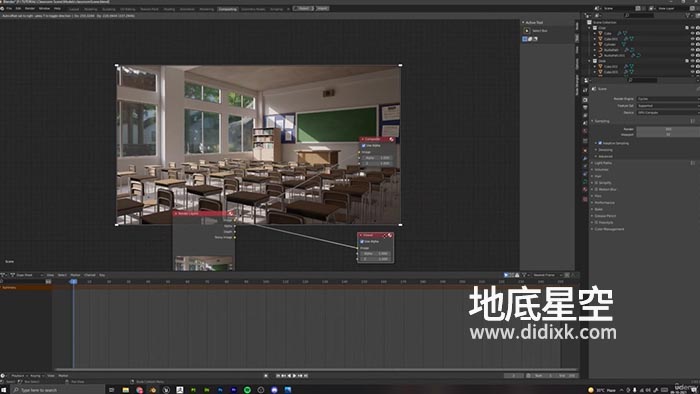Screen dimensions: 700x394
Task: Open the Texture properties tab icon
Action: [x=585, y=199]
